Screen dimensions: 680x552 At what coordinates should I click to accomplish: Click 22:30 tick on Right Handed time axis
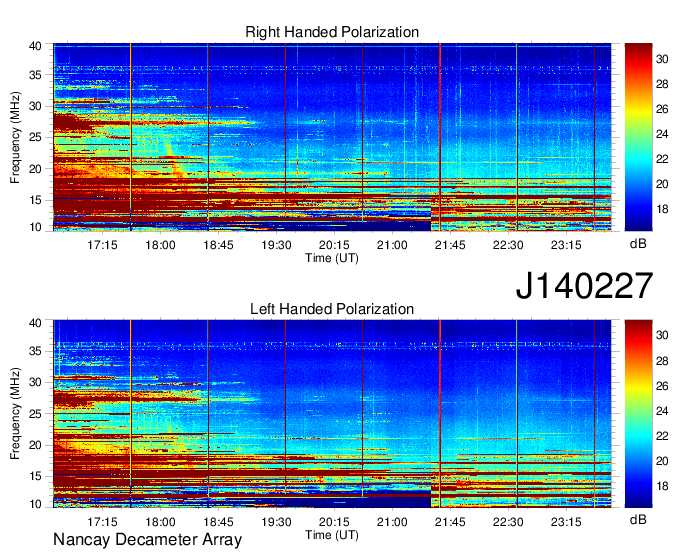click(x=508, y=245)
